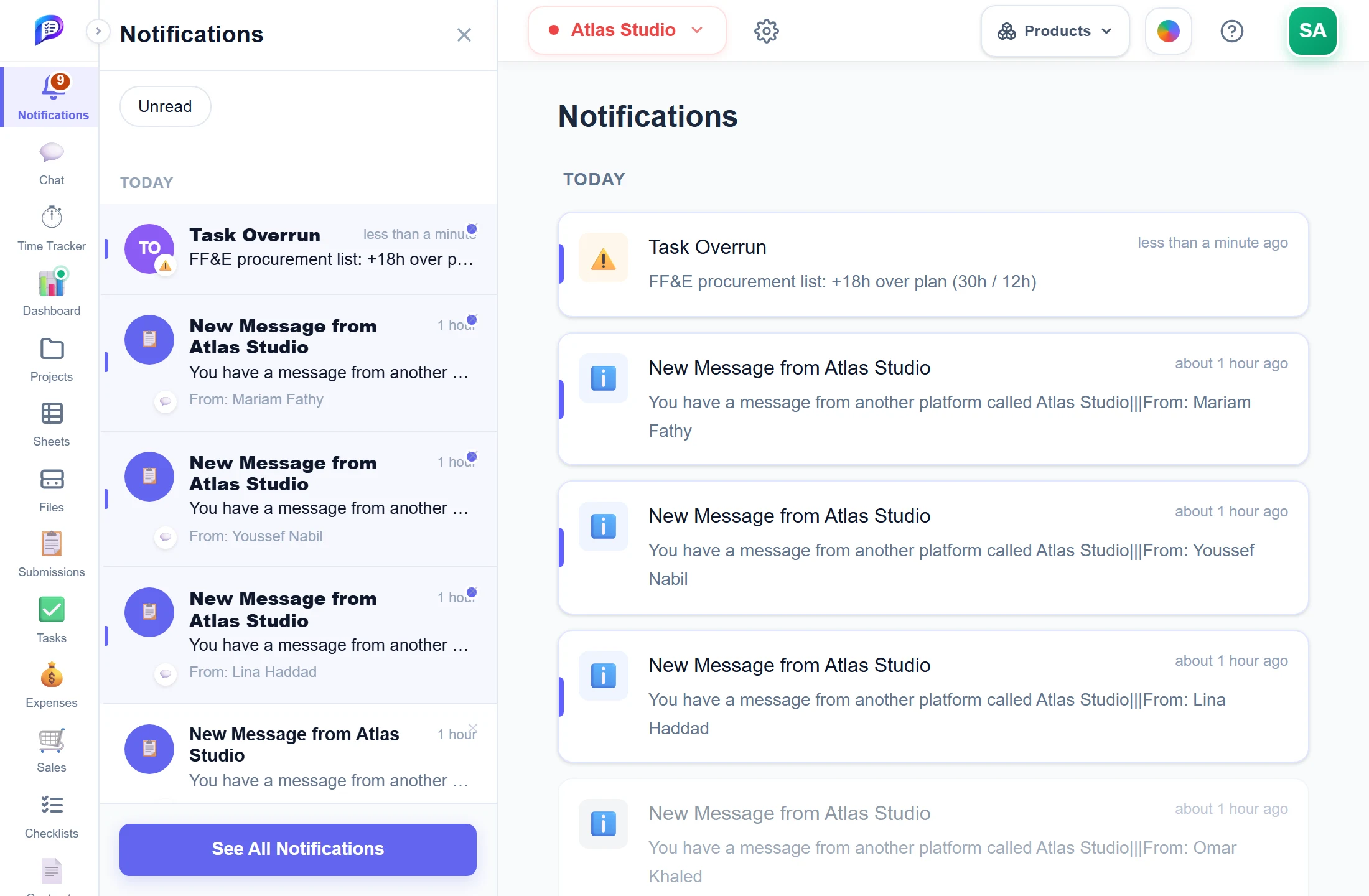Open panel message from Mariam Fathy
1369x896 pixels.
[299, 363]
